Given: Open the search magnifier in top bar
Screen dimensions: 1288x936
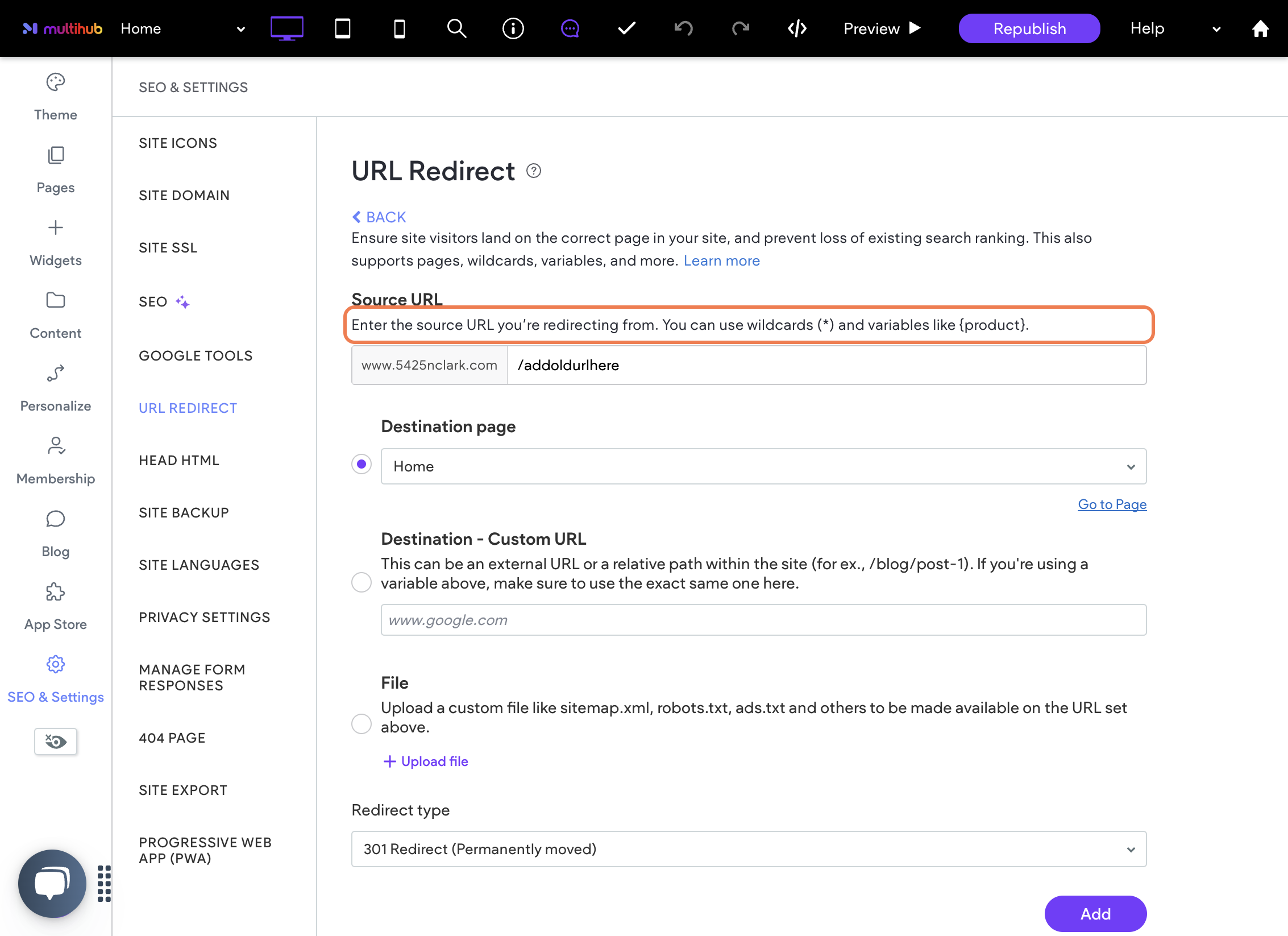Looking at the screenshot, I should click(456, 28).
